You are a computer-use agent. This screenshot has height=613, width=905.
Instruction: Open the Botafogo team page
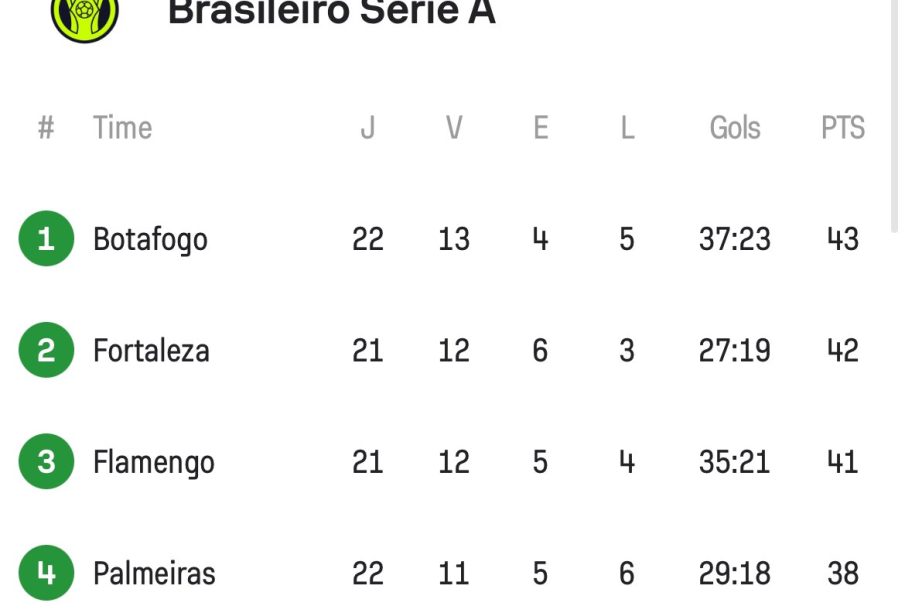tap(150, 240)
